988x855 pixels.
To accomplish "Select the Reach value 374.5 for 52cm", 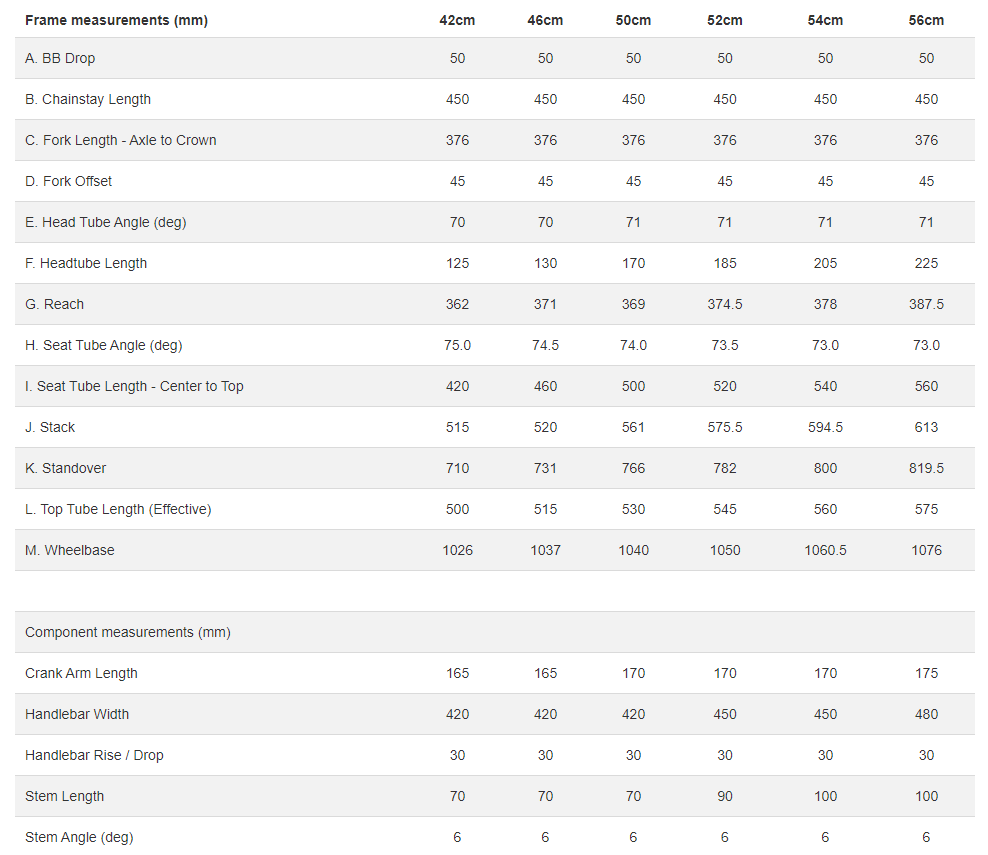I will point(725,304).
